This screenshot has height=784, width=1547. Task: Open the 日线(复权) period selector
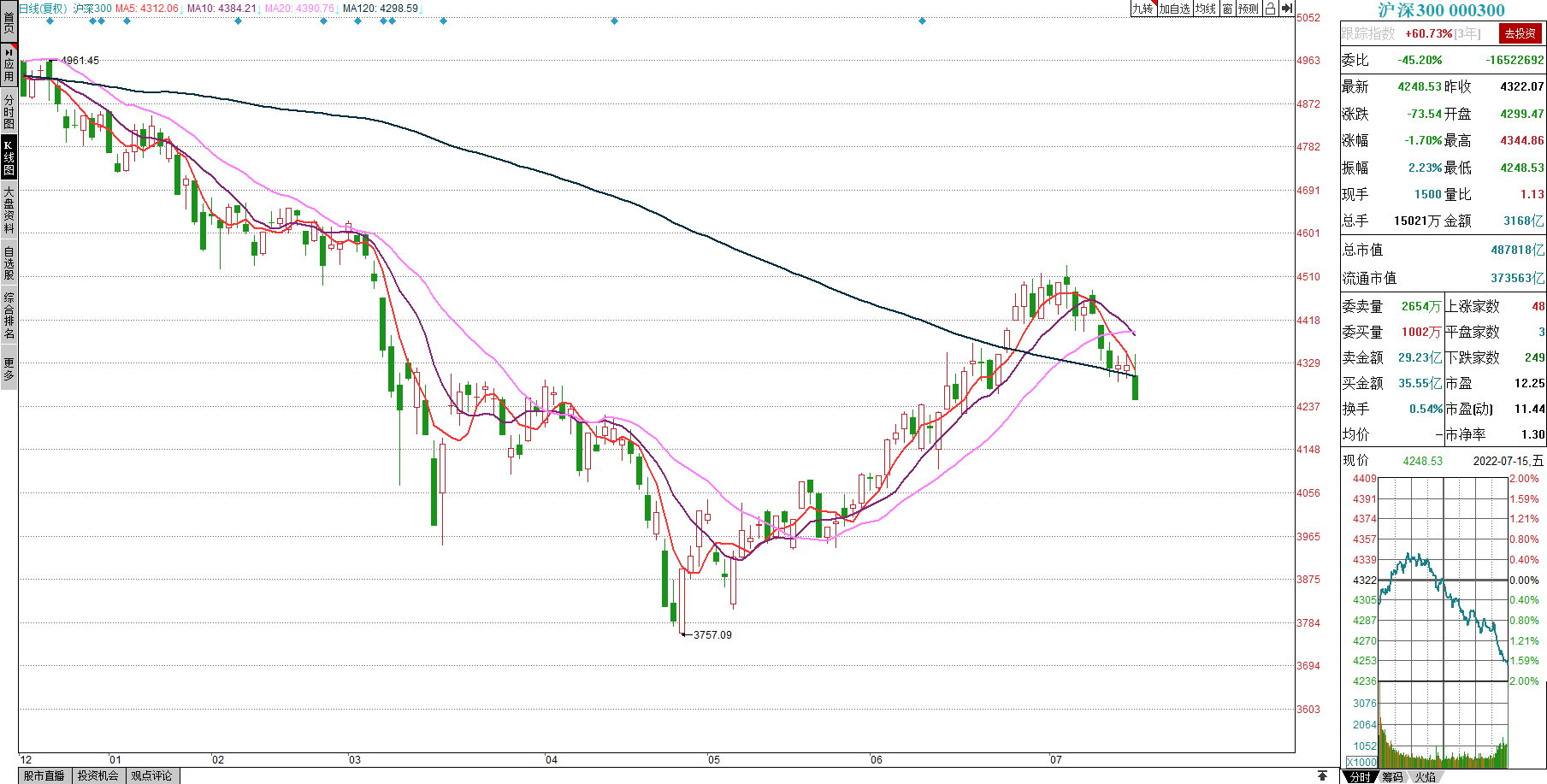[x=43, y=9]
